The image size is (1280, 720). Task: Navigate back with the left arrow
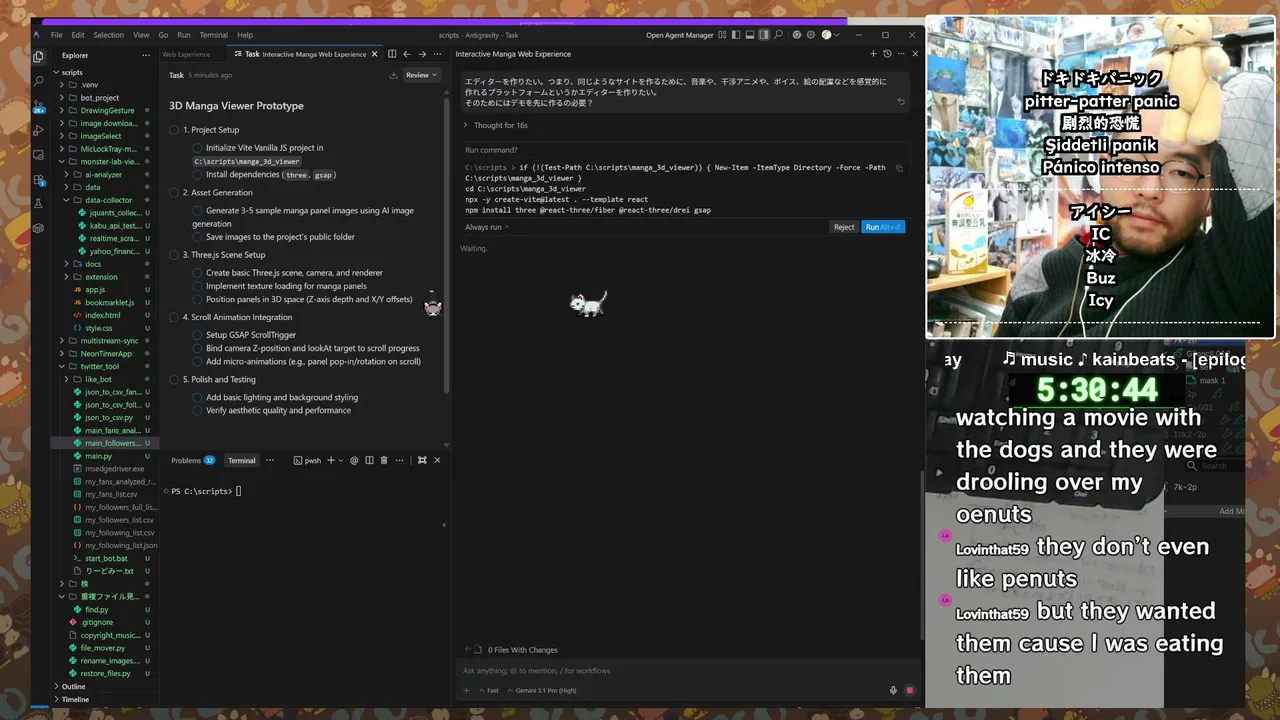[x=407, y=54]
